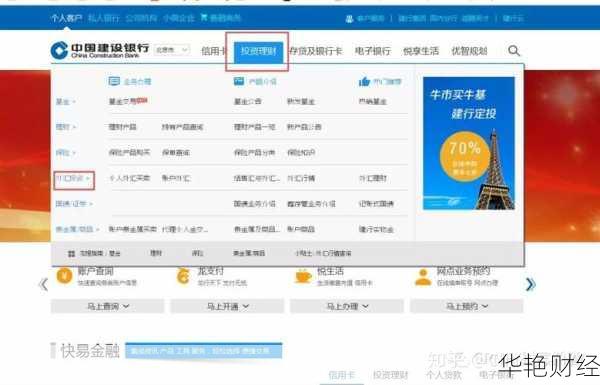Select 小微企业 in the top blue bar

[179, 18]
